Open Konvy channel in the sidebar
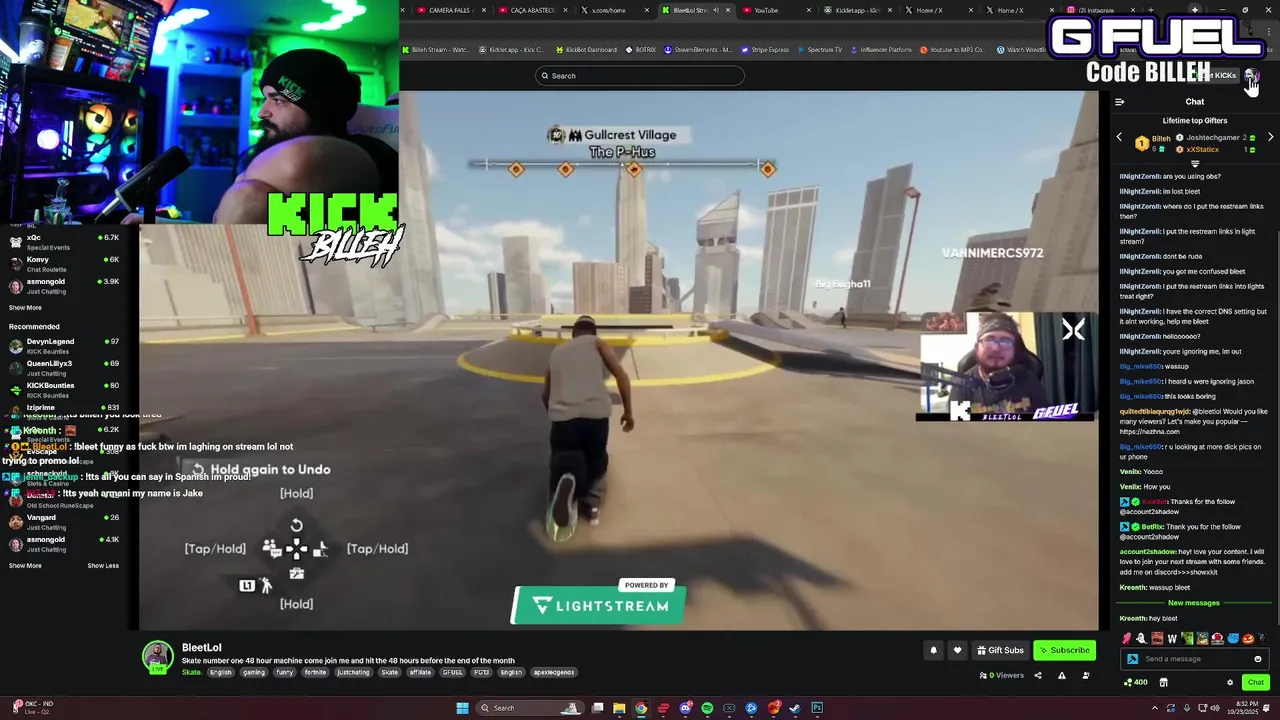The height and width of the screenshot is (720, 1280). [64, 264]
